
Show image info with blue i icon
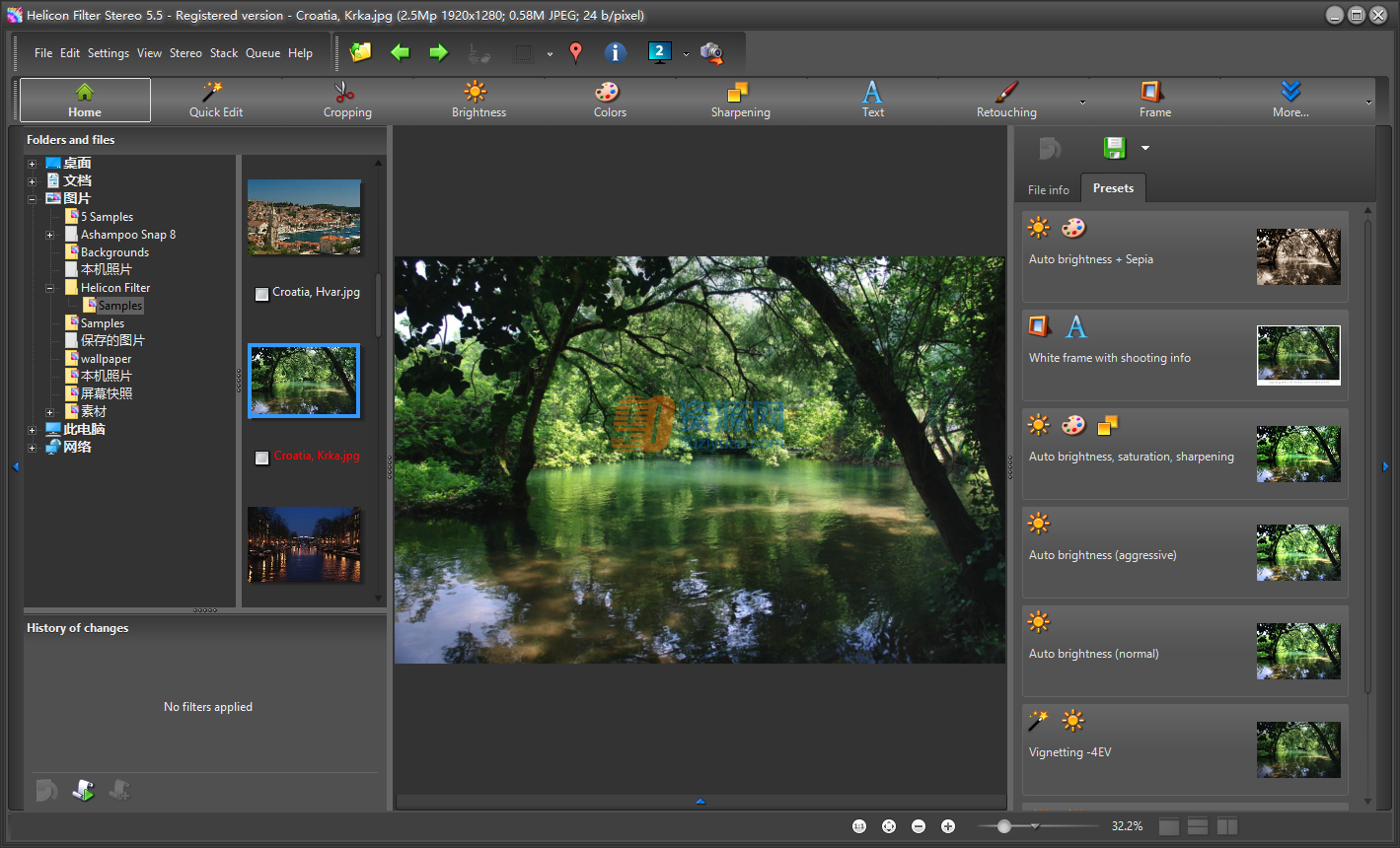coord(615,52)
